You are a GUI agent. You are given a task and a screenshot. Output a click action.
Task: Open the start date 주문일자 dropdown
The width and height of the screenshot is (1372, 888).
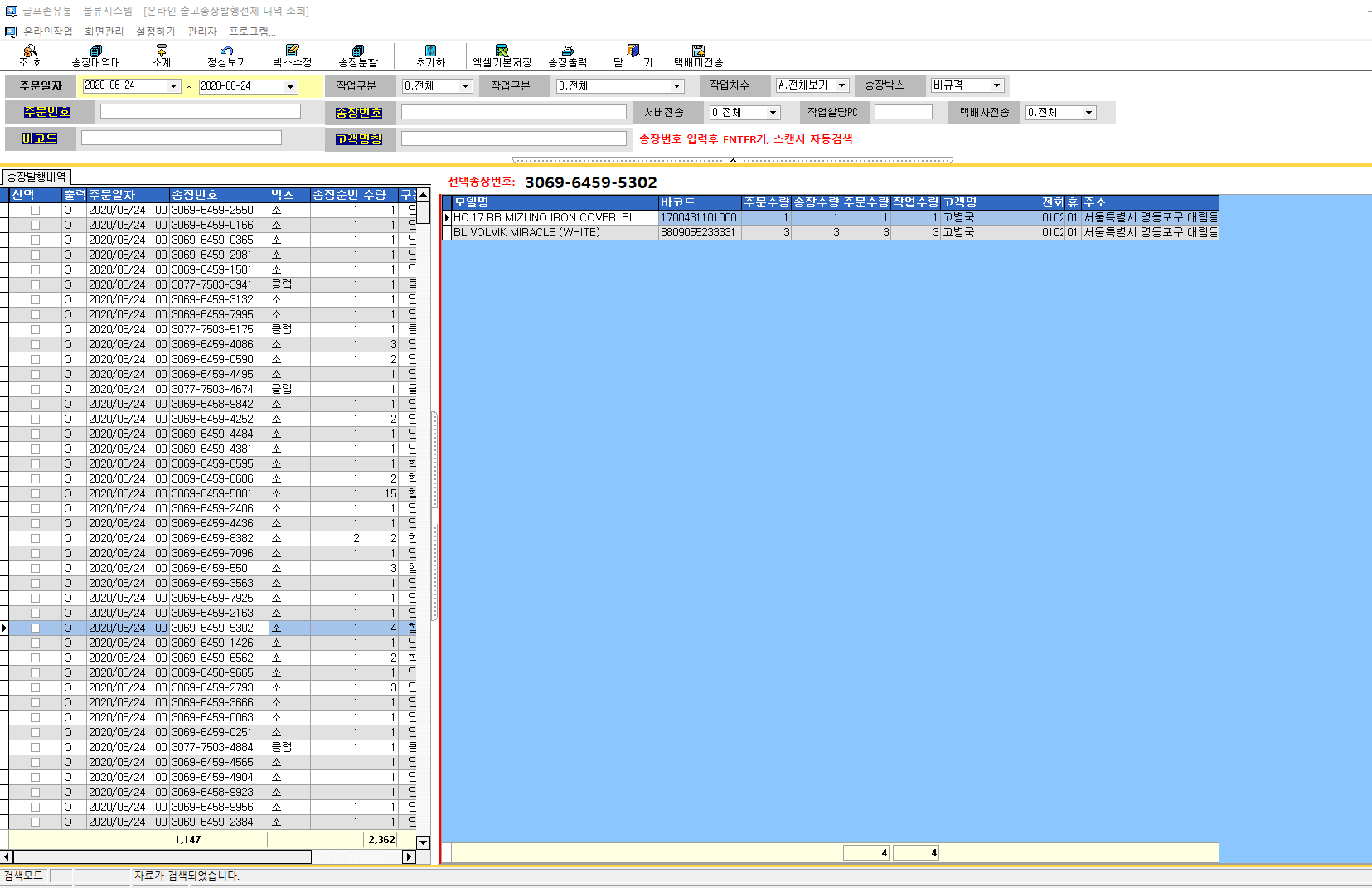pyautogui.click(x=173, y=86)
